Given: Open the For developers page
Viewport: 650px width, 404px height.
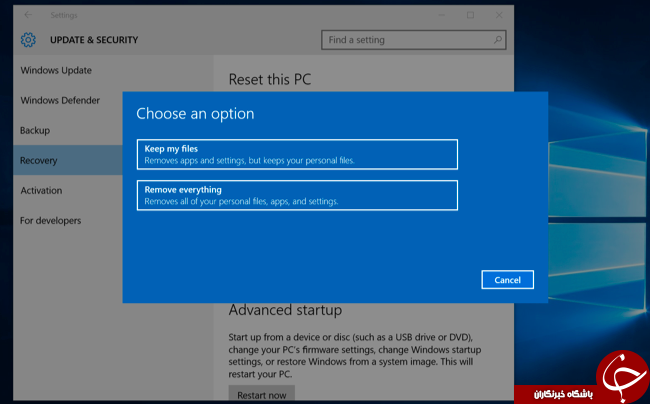Looking at the screenshot, I should [x=51, y=221].
